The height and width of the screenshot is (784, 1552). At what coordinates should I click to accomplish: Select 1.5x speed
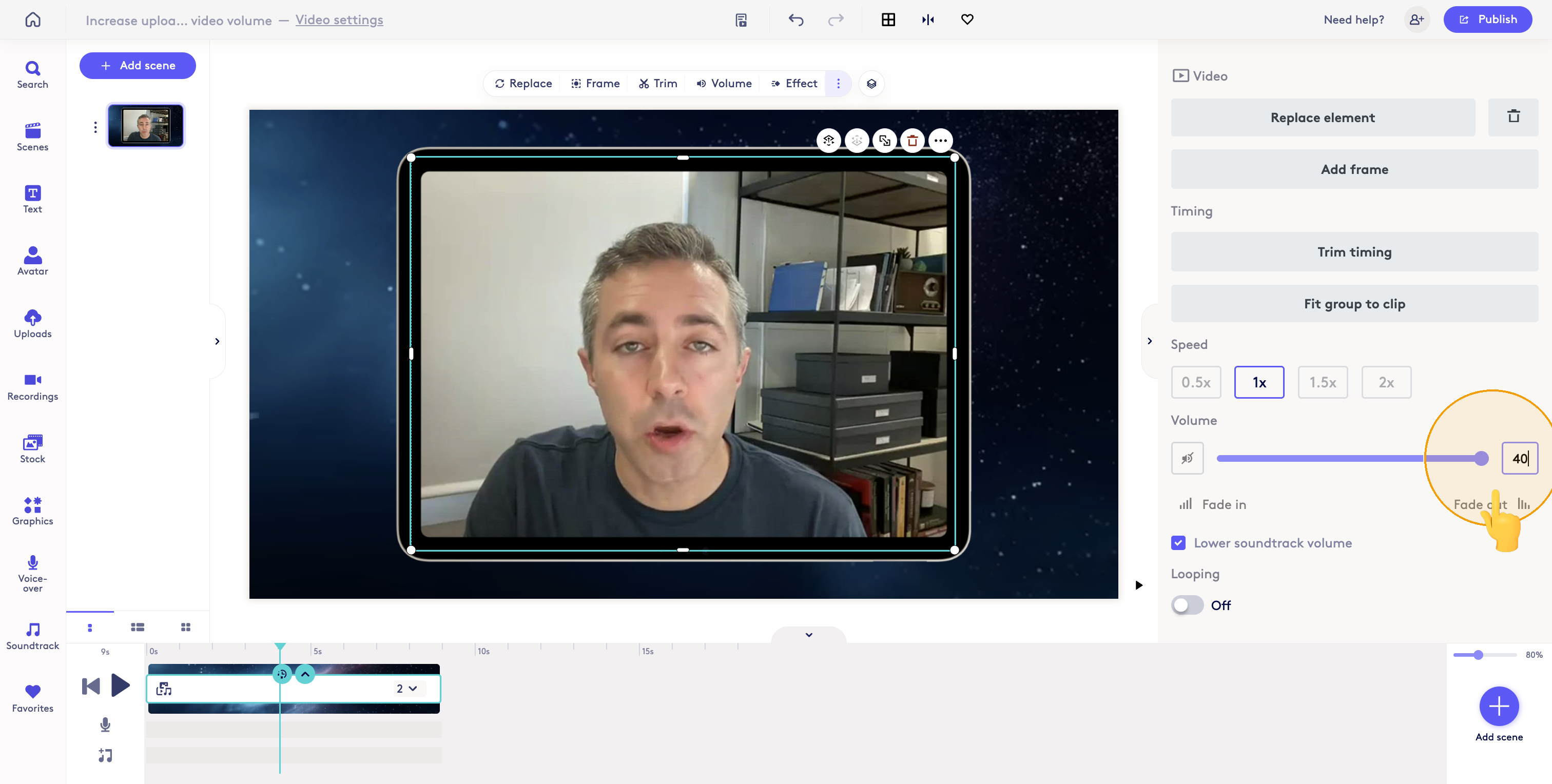click(1323, 382)
